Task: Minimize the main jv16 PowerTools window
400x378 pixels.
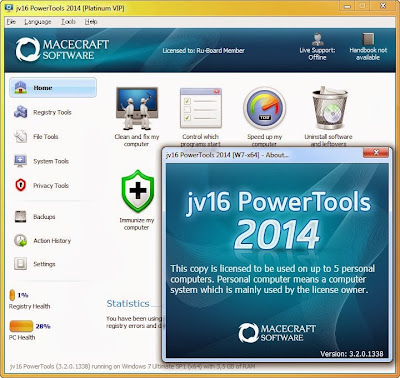Action: pos(348,6)
